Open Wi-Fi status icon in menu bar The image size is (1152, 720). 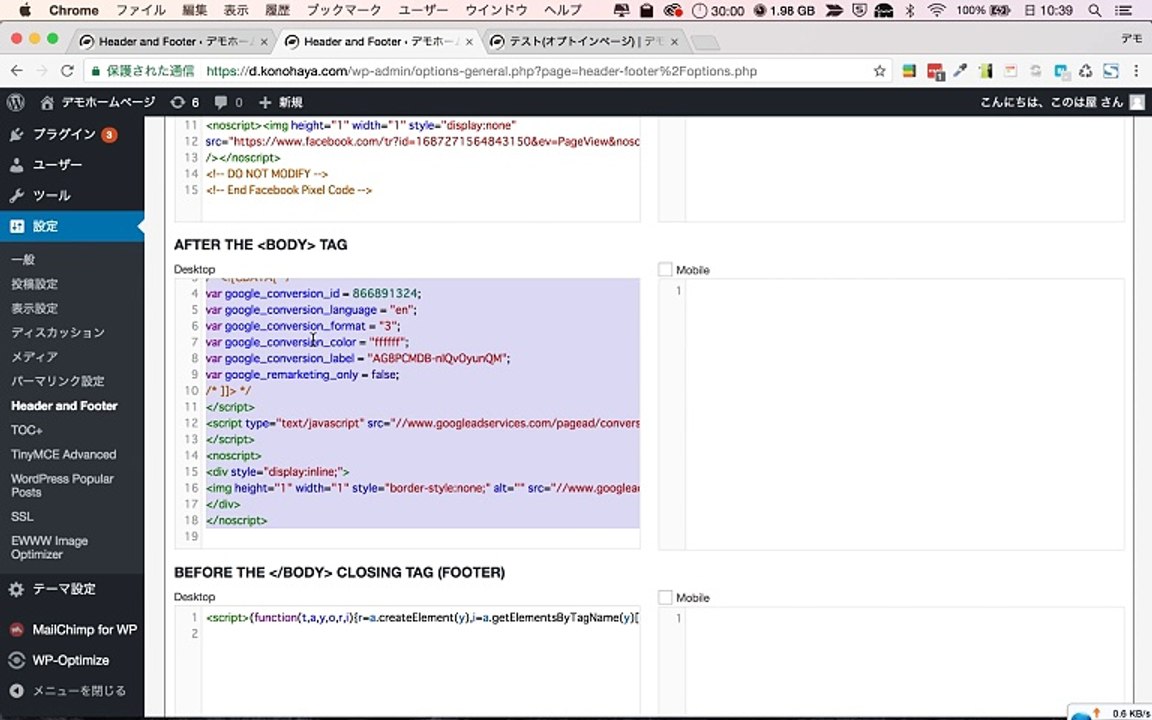point(936,10)
